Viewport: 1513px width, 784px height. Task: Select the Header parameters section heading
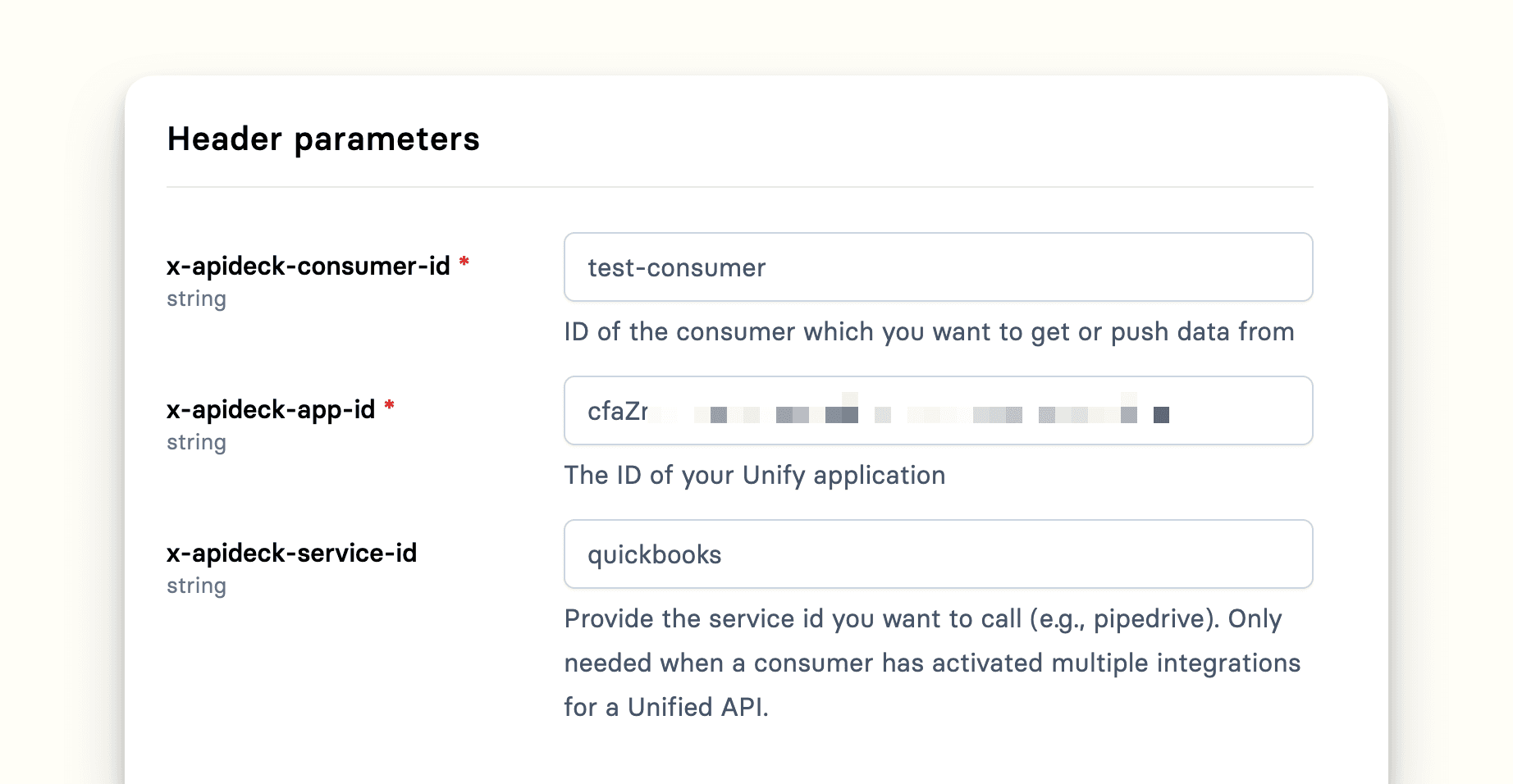point(323,139)
